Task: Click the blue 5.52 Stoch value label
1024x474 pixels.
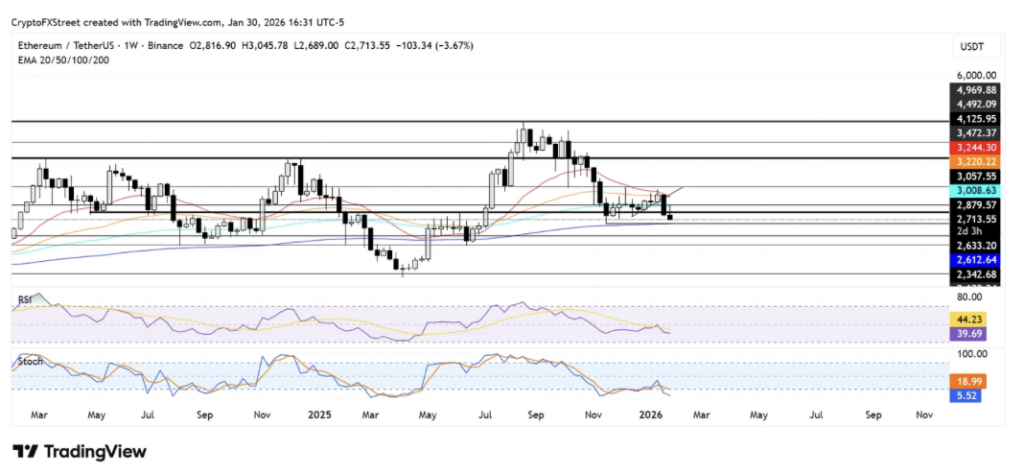Action: click(x=962, y=396)
